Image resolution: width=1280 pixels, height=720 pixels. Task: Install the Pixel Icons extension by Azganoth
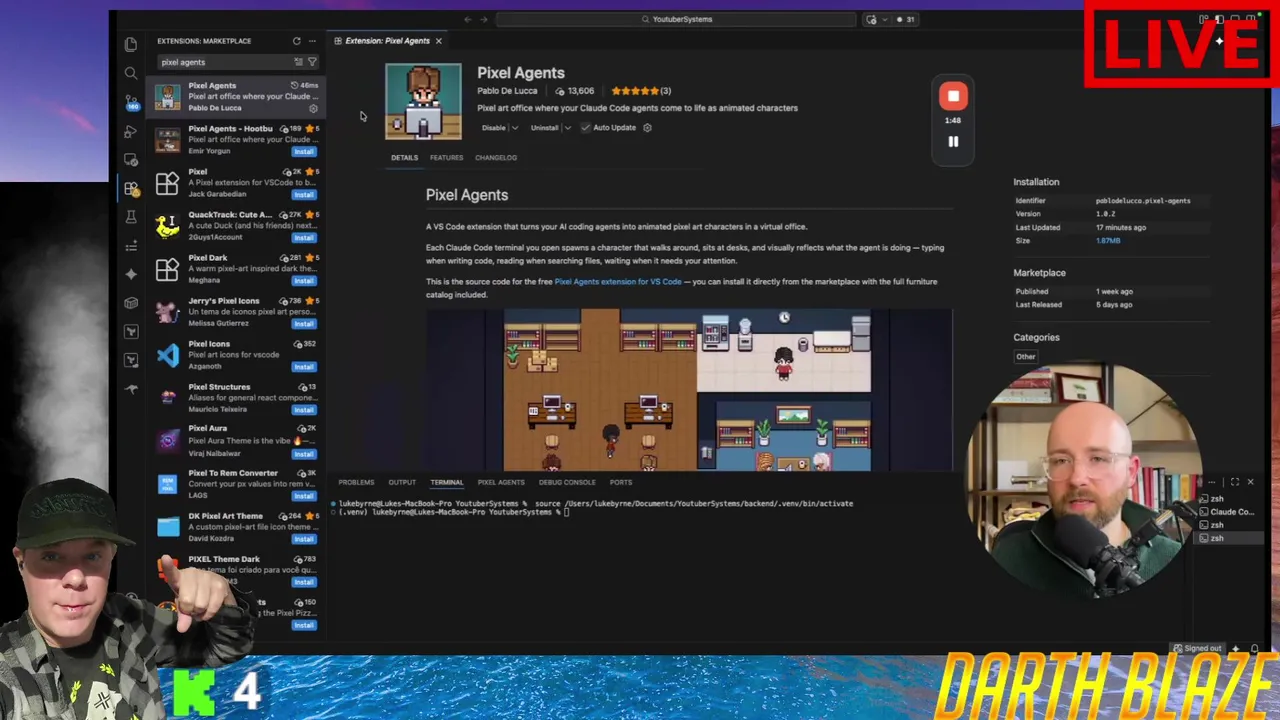point(304,366)
